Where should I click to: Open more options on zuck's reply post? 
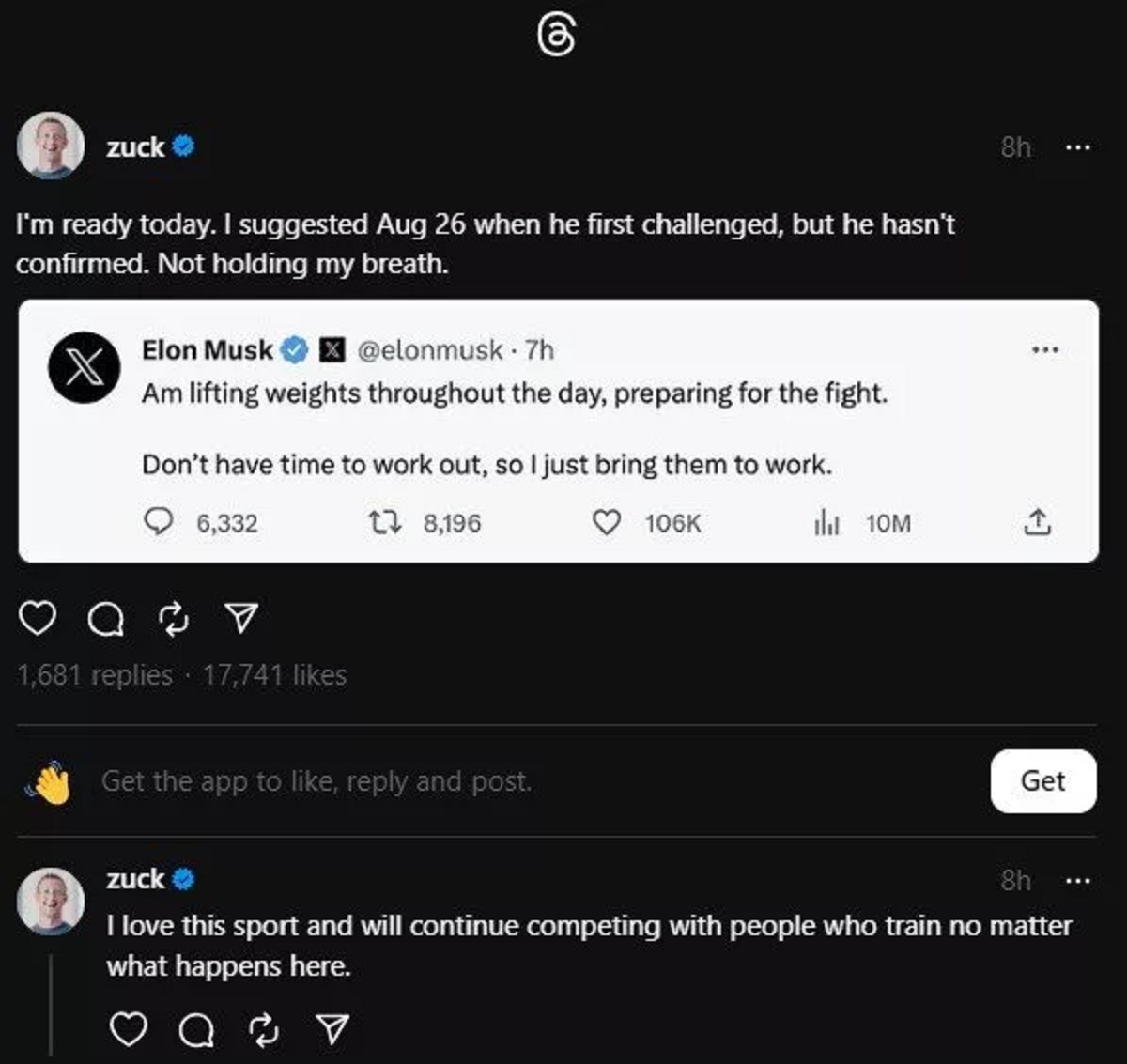[x=1077, y=881]
